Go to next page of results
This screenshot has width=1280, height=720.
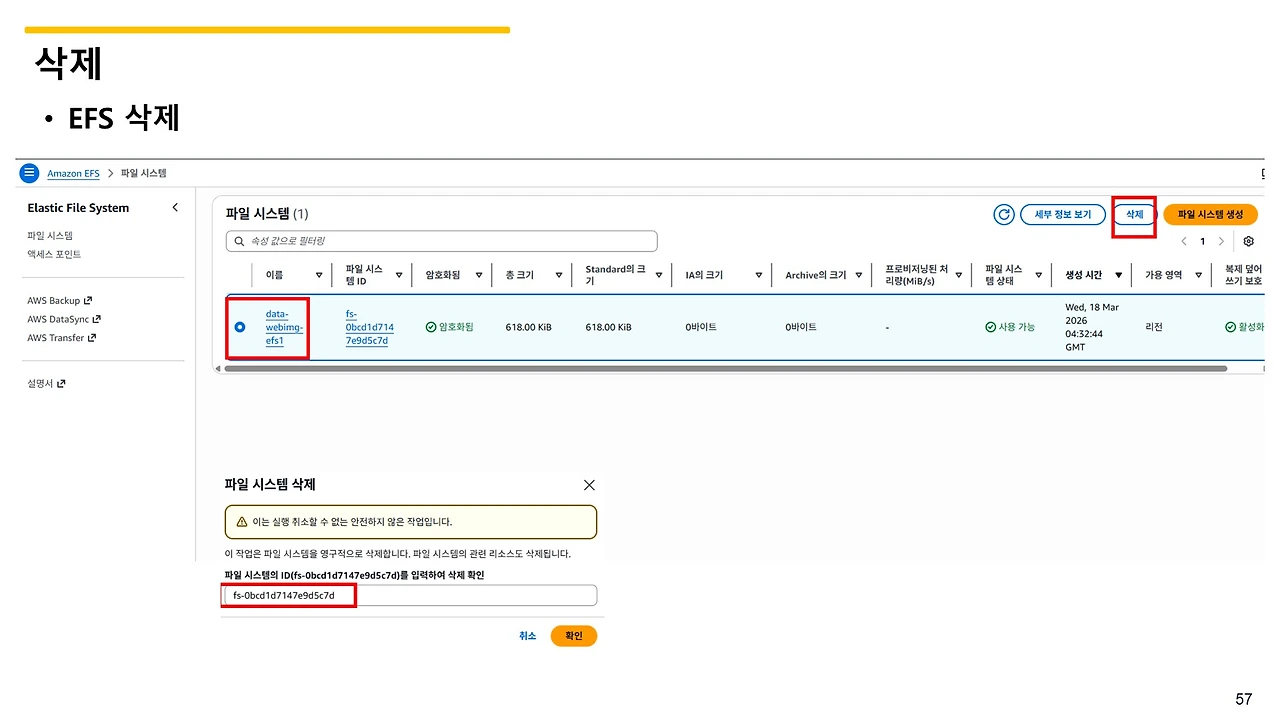pos(1221,241)
